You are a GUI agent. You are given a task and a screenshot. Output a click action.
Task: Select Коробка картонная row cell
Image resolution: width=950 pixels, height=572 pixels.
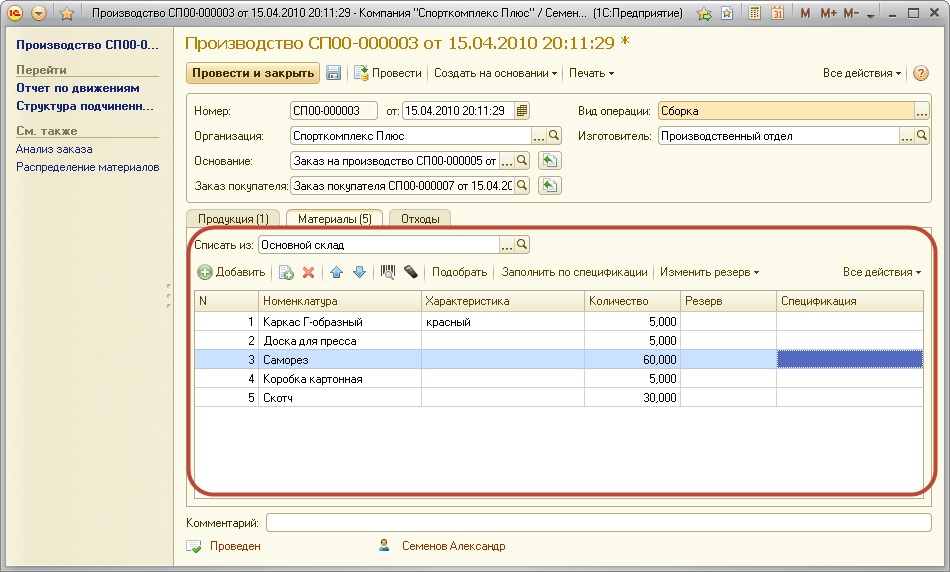[339, 379]
